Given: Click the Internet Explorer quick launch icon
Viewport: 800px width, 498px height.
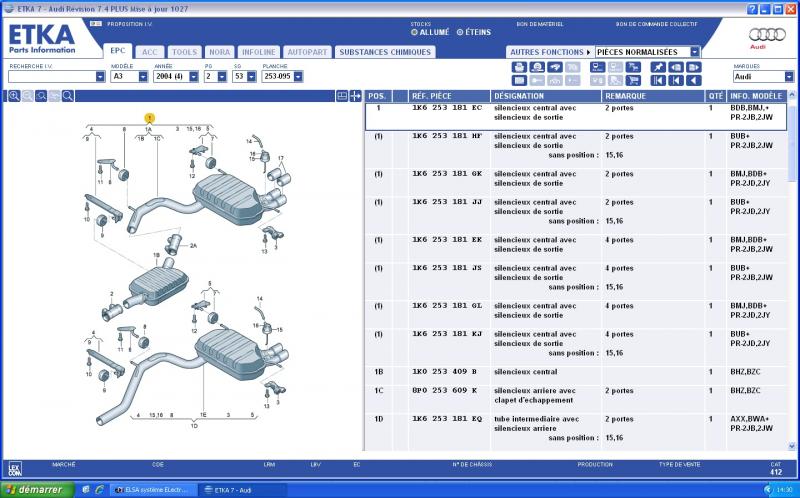Looking at the screenshot, I should (99, 489).
